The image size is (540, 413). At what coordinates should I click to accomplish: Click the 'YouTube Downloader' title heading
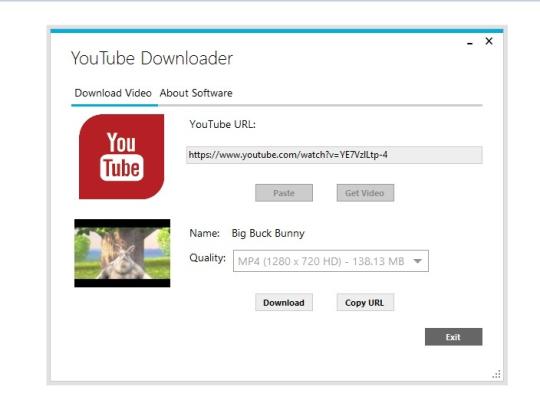tap(152, 58)
